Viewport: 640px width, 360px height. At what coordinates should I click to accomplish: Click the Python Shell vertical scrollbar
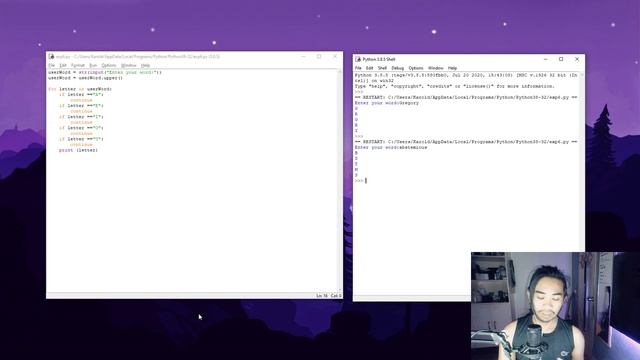click(x=582, y=163)
